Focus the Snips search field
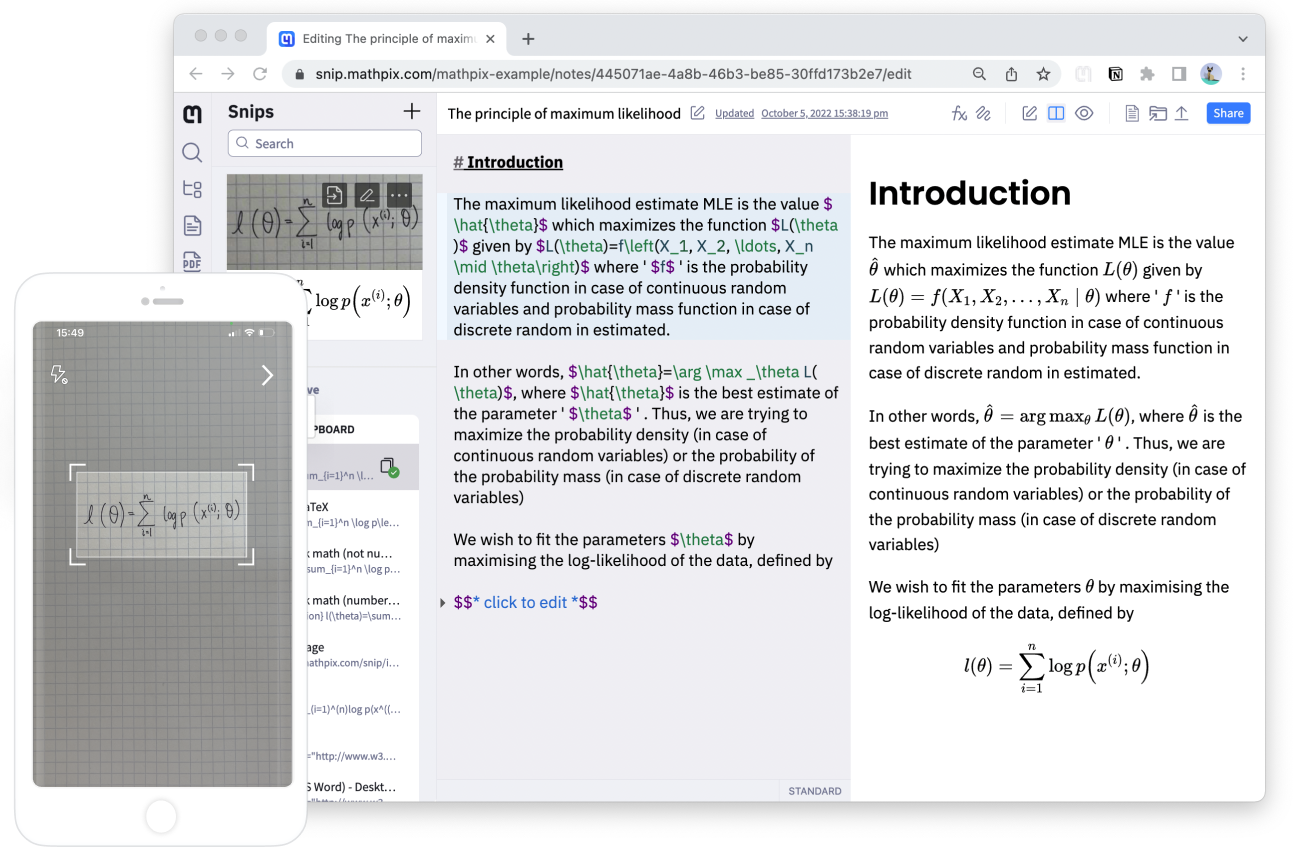Screen dimensions: 1298x858 coord(325,143)
